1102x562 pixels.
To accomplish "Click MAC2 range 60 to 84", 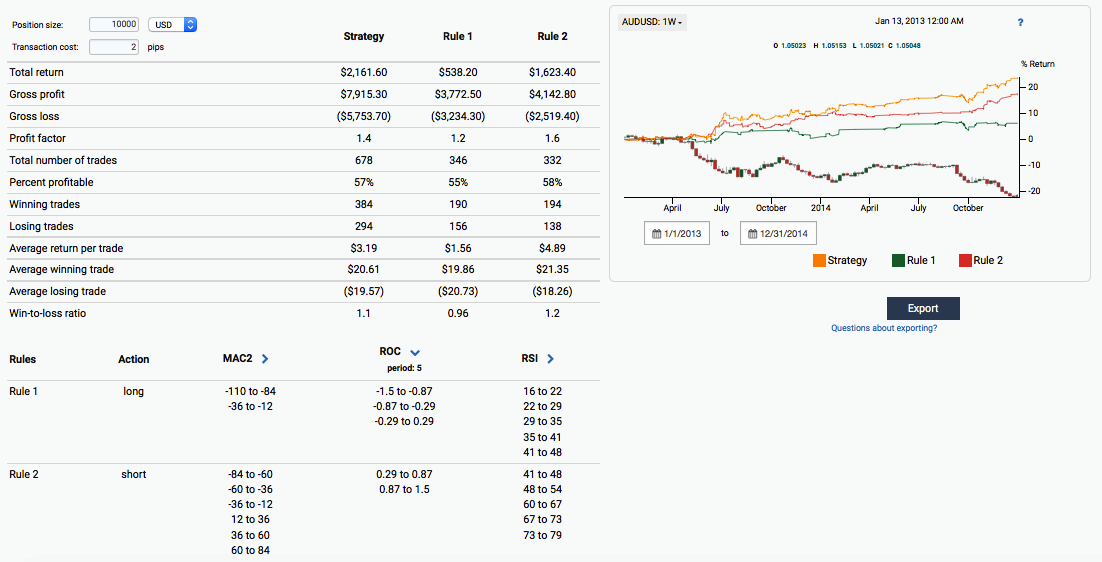I will 252,550.
